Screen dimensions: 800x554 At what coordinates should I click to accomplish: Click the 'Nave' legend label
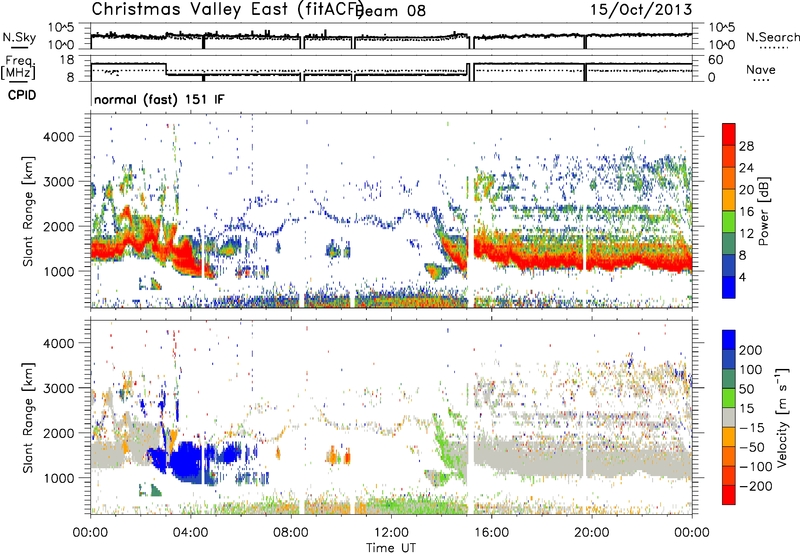tap(761, 70)
